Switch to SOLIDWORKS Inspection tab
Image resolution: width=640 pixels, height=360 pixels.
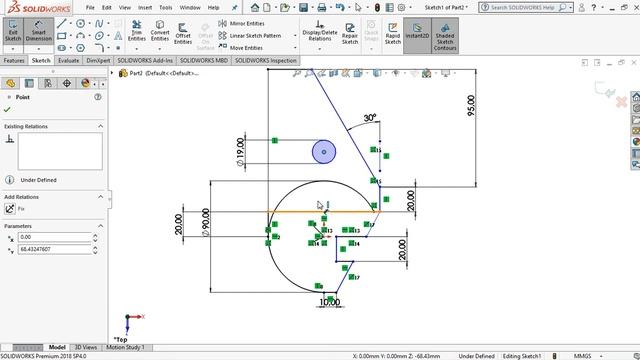[x=266, y=60]
